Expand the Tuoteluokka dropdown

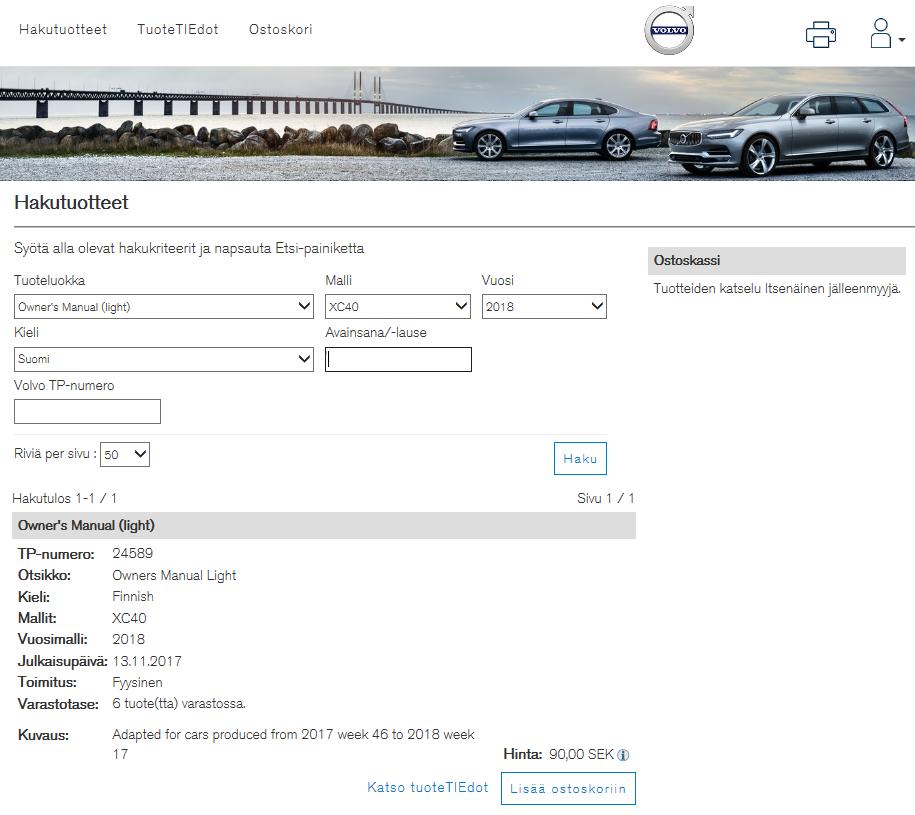[163, 306]
